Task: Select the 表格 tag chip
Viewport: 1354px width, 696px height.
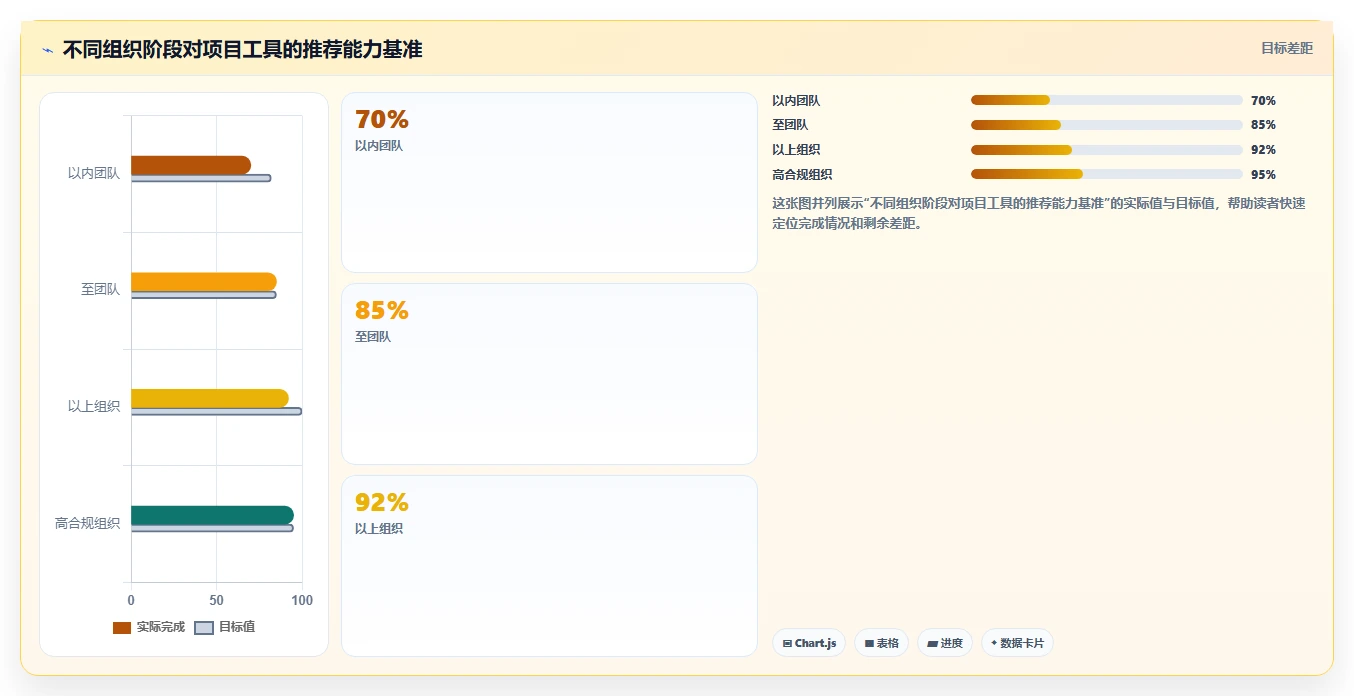Action: [881, 643]
